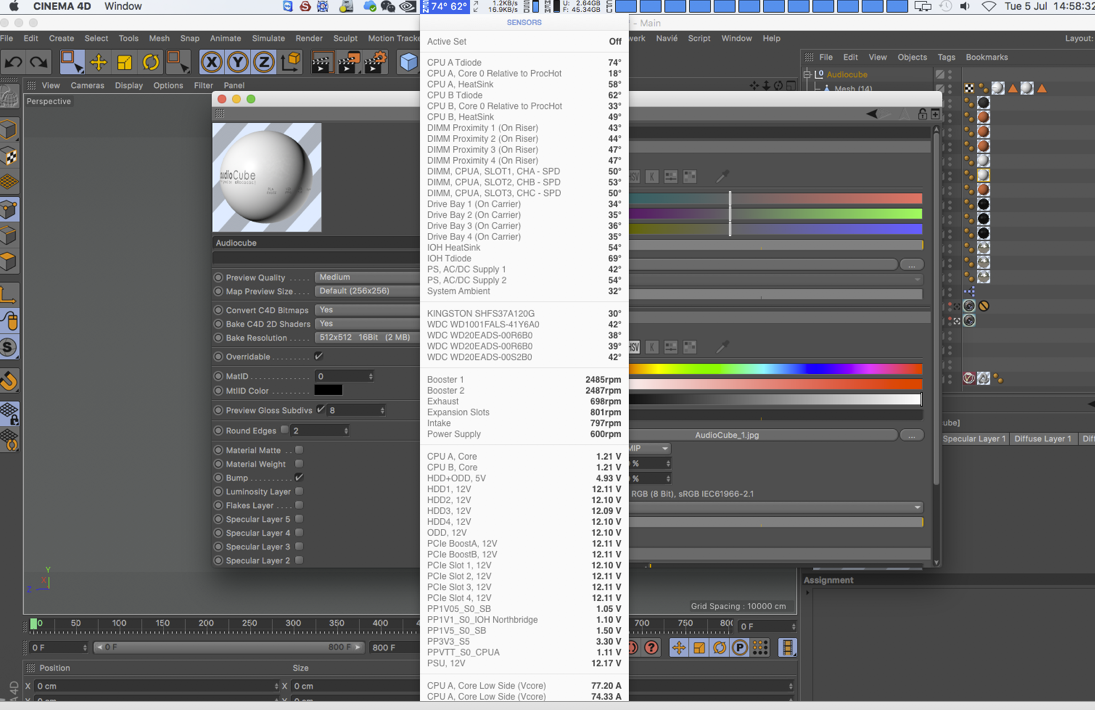This screenshot has height=710, width=1095.
Task: Toggle the Bump checkbox
Action: tap(299, 478)
